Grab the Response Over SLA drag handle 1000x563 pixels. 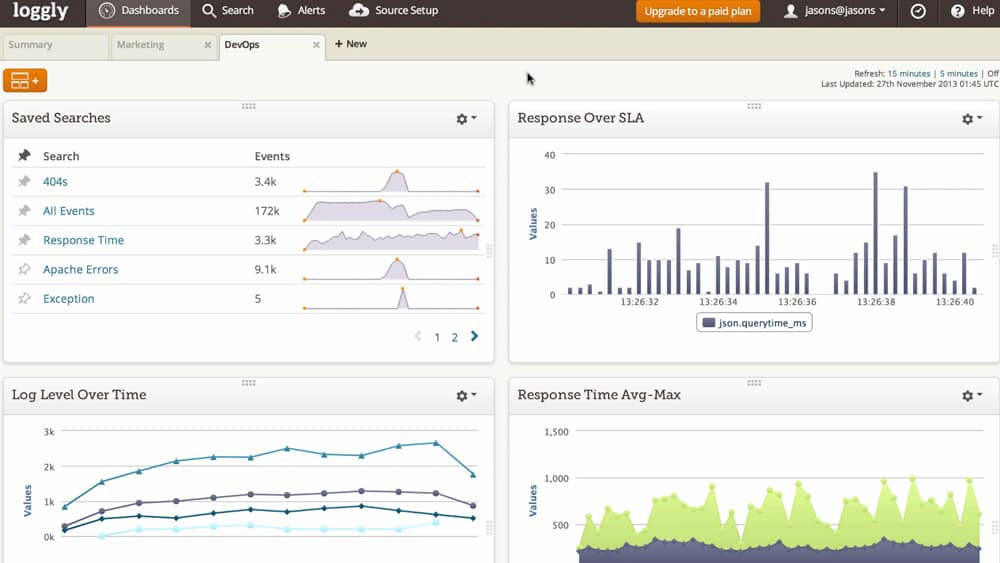754,106
